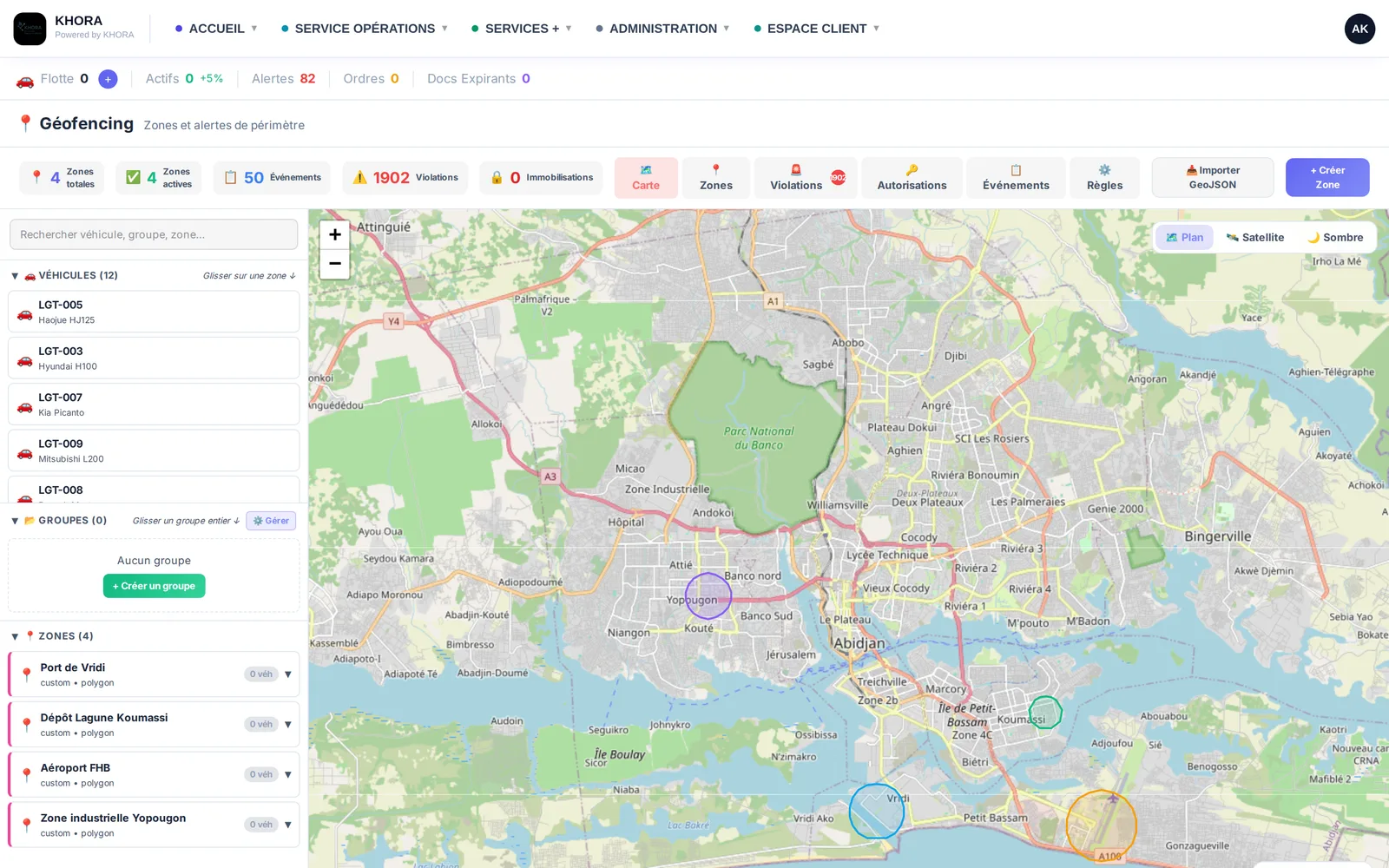
Task: Click the purple Yopougon zone circle on map
Action: 708,595
